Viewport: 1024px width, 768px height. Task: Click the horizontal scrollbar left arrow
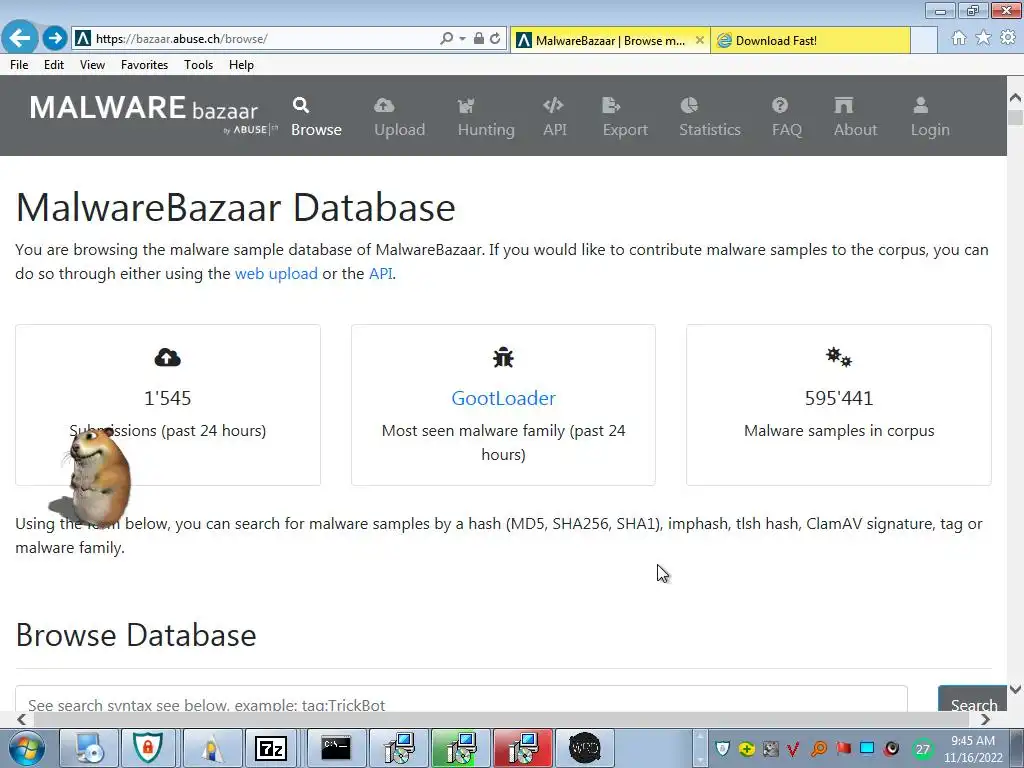[x=22, y=719]
